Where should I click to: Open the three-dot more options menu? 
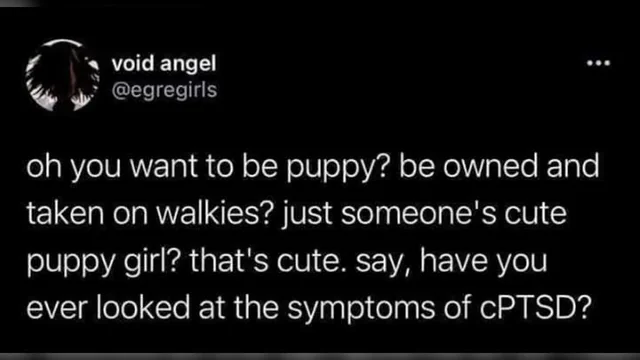pos(598,63)
